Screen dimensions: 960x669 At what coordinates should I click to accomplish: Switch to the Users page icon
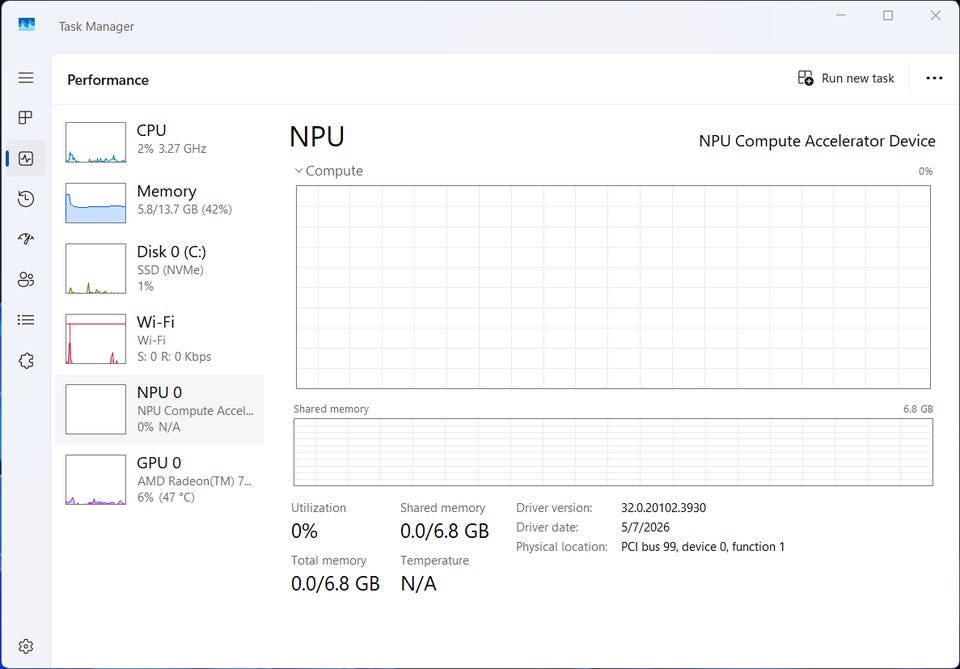26,280
